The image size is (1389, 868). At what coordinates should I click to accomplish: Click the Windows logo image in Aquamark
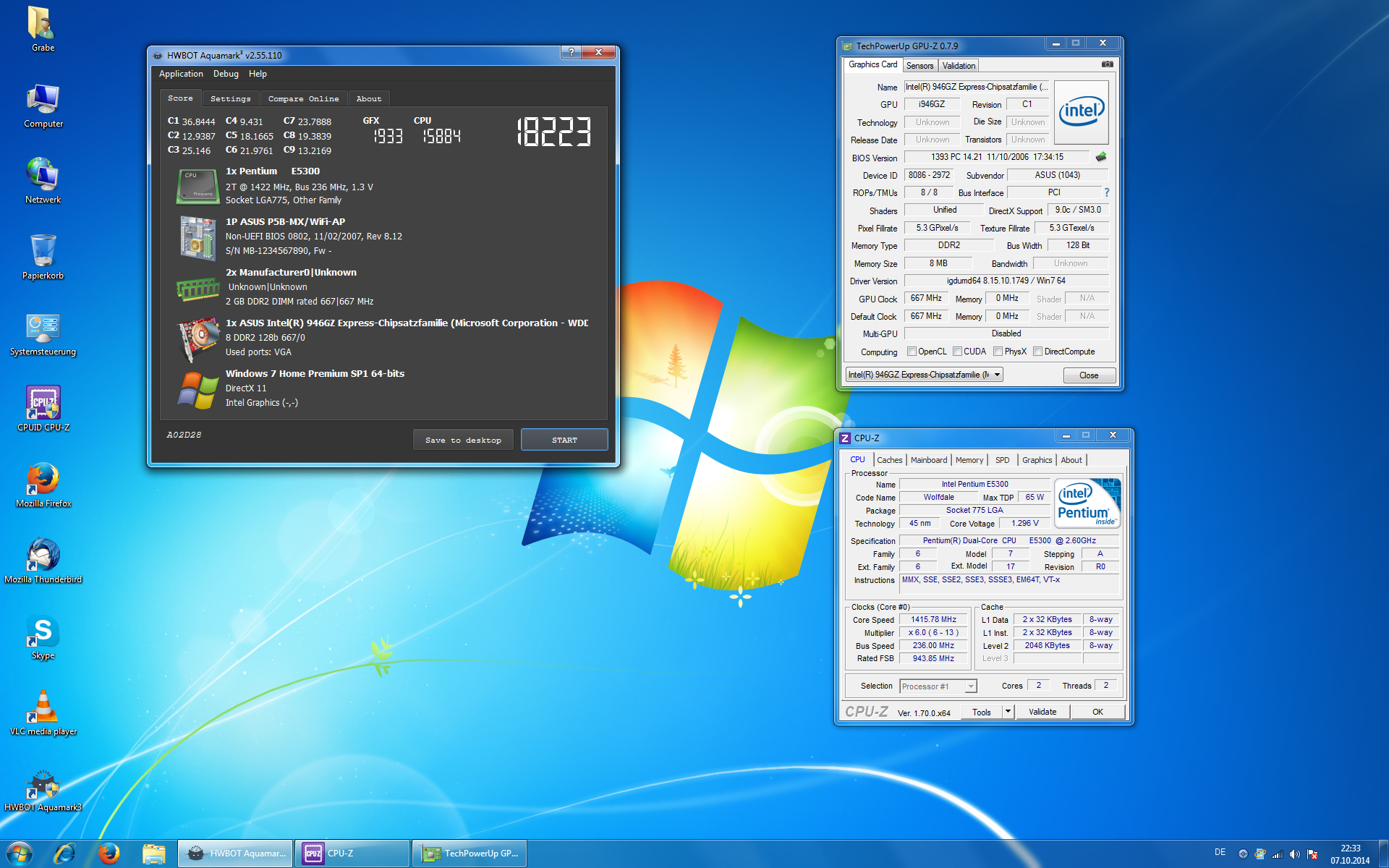[197, 391]
